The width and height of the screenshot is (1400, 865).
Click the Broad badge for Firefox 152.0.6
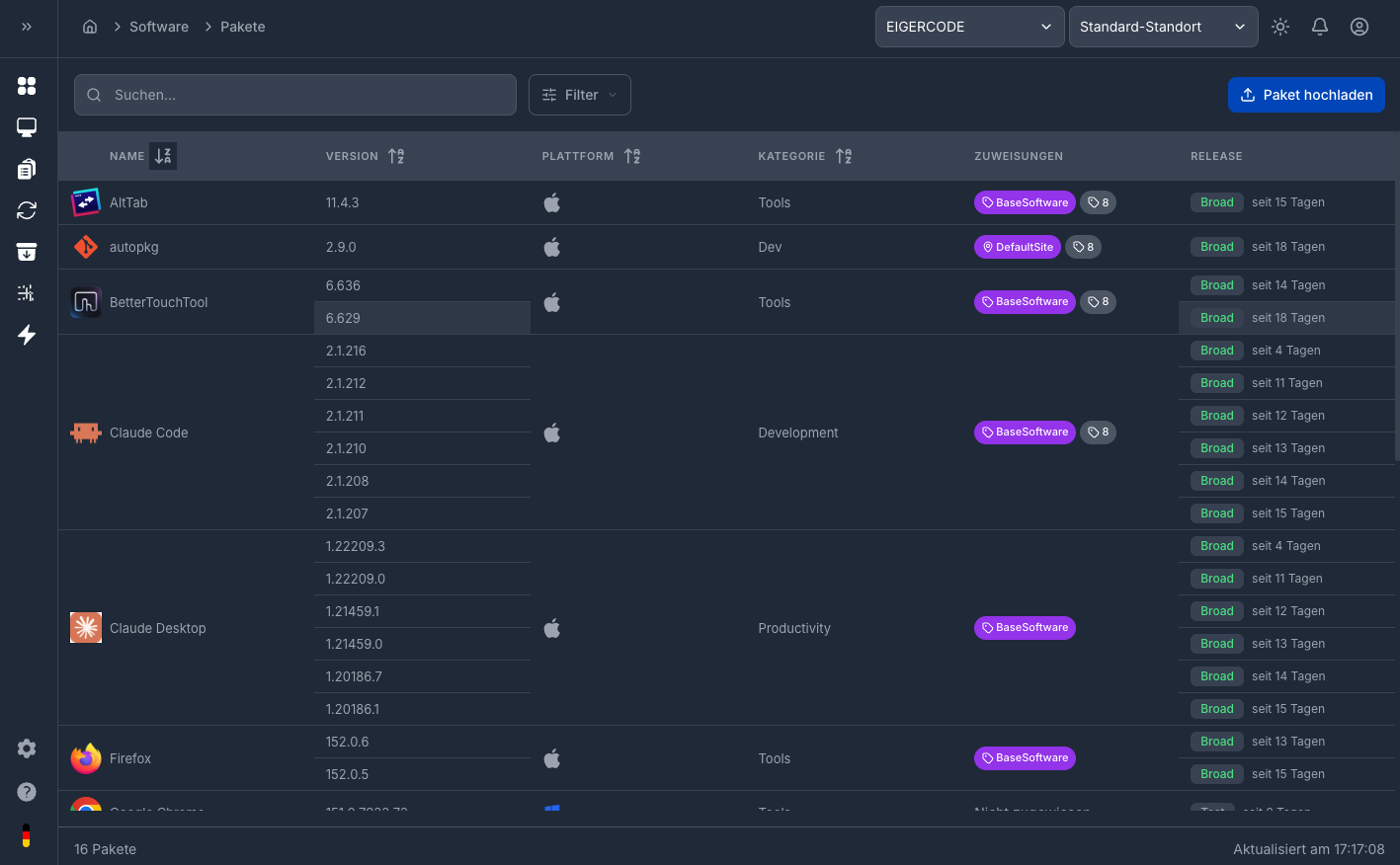1217,742
